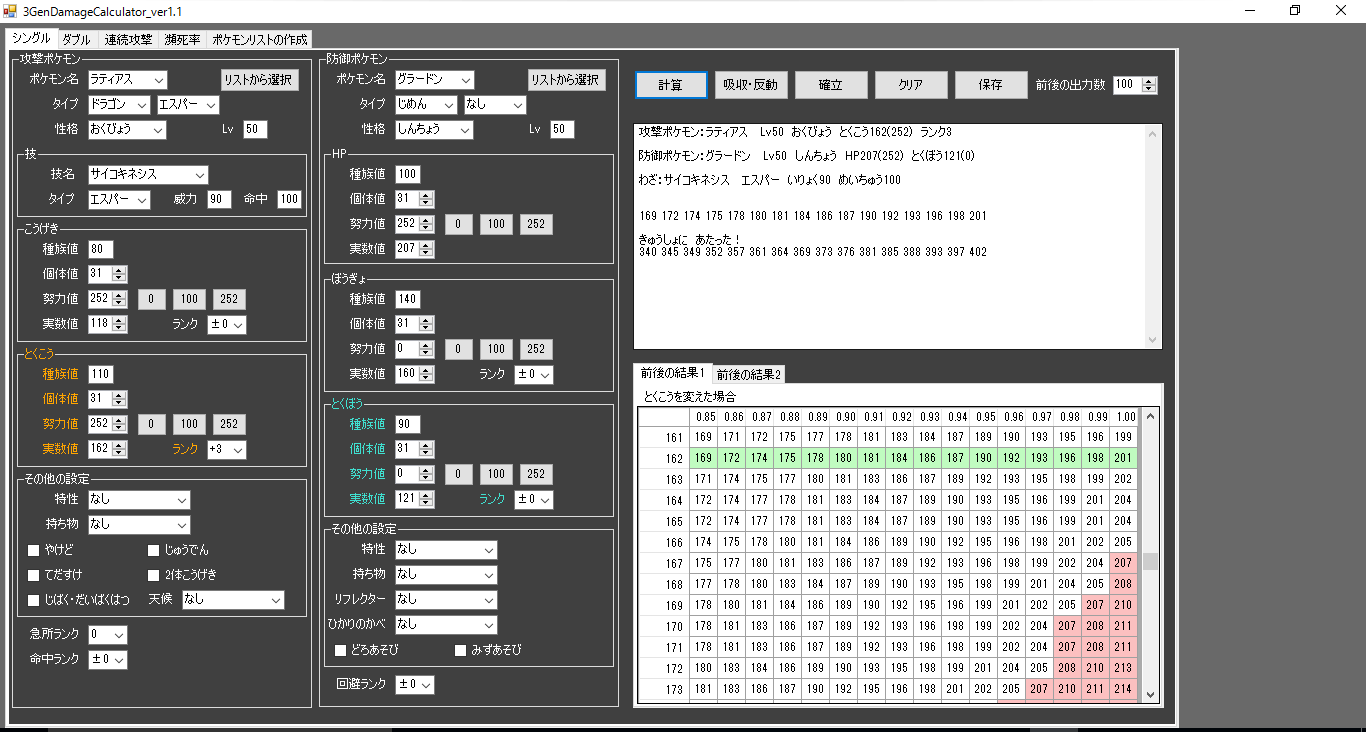Switch to the 瀕死率 tab
Viewport: 1366px width, 732px height.
coord(180,39)
